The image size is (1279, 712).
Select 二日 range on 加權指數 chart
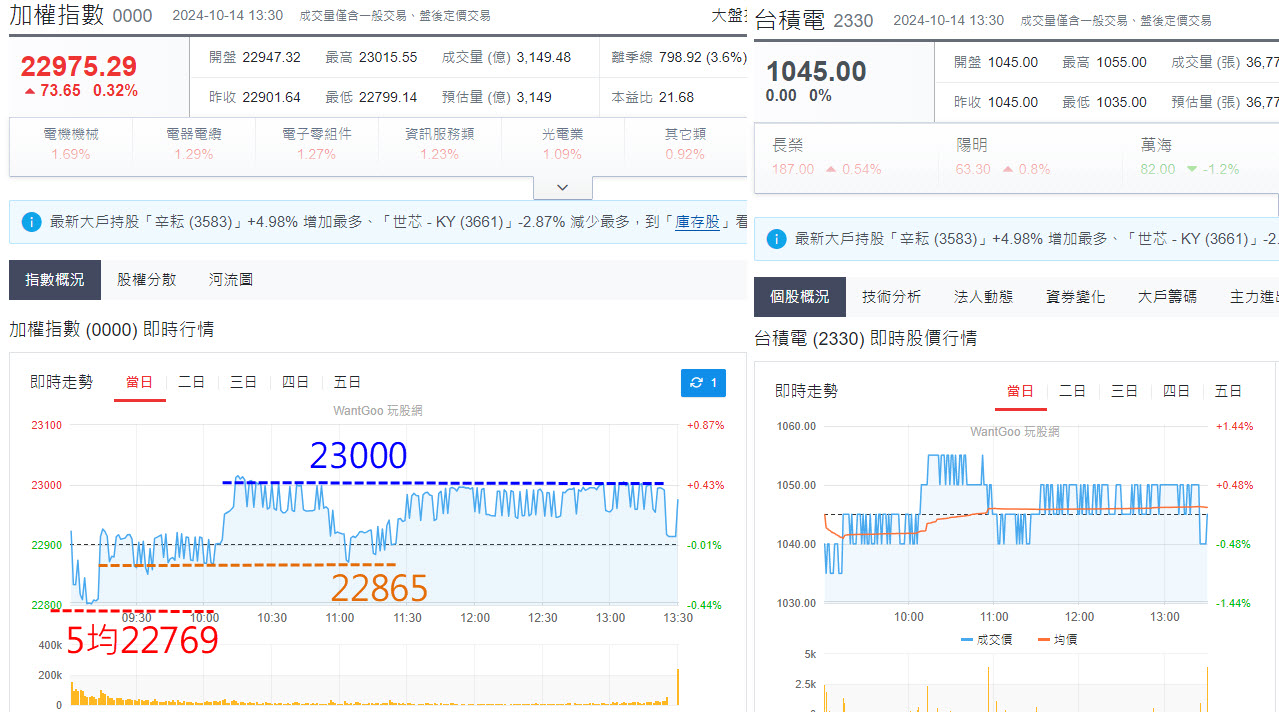point(192,382)
